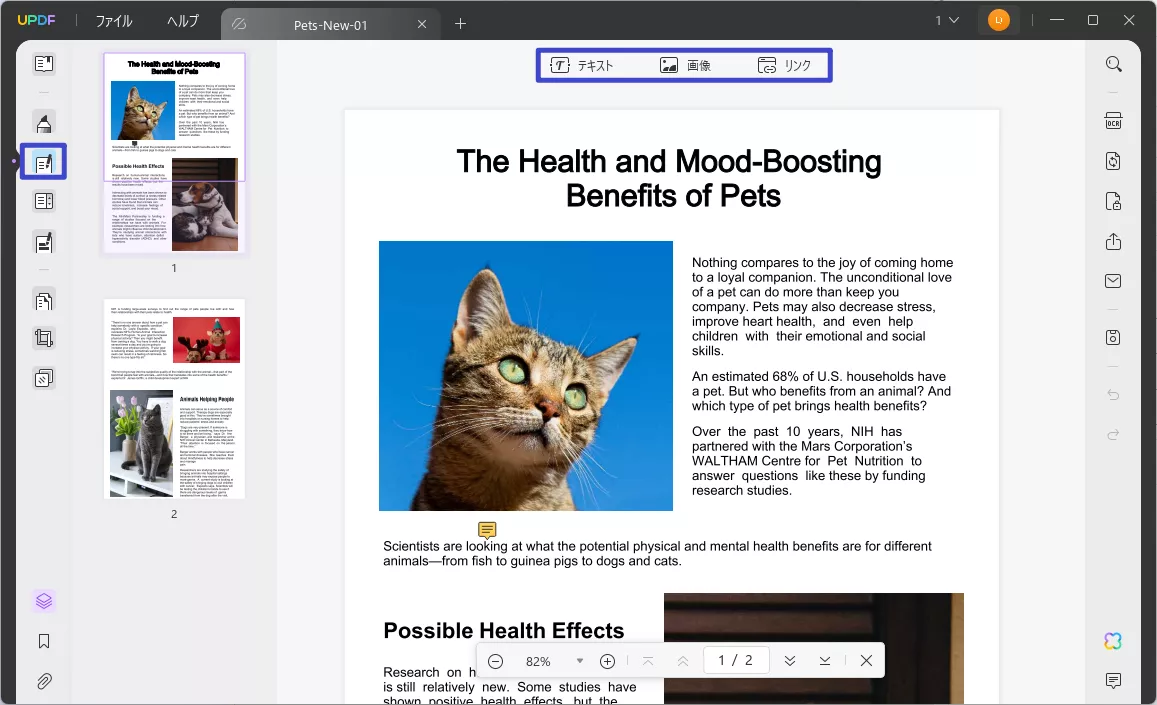Open the ファイル menu
The height and width of the screenshot is (705, 1157).
(114, 21)
